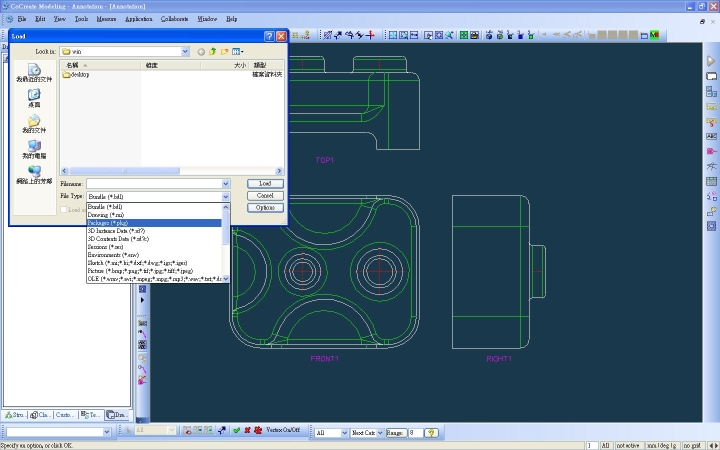Click the red X cancel icon on bottom toolbar

point(247,430)
